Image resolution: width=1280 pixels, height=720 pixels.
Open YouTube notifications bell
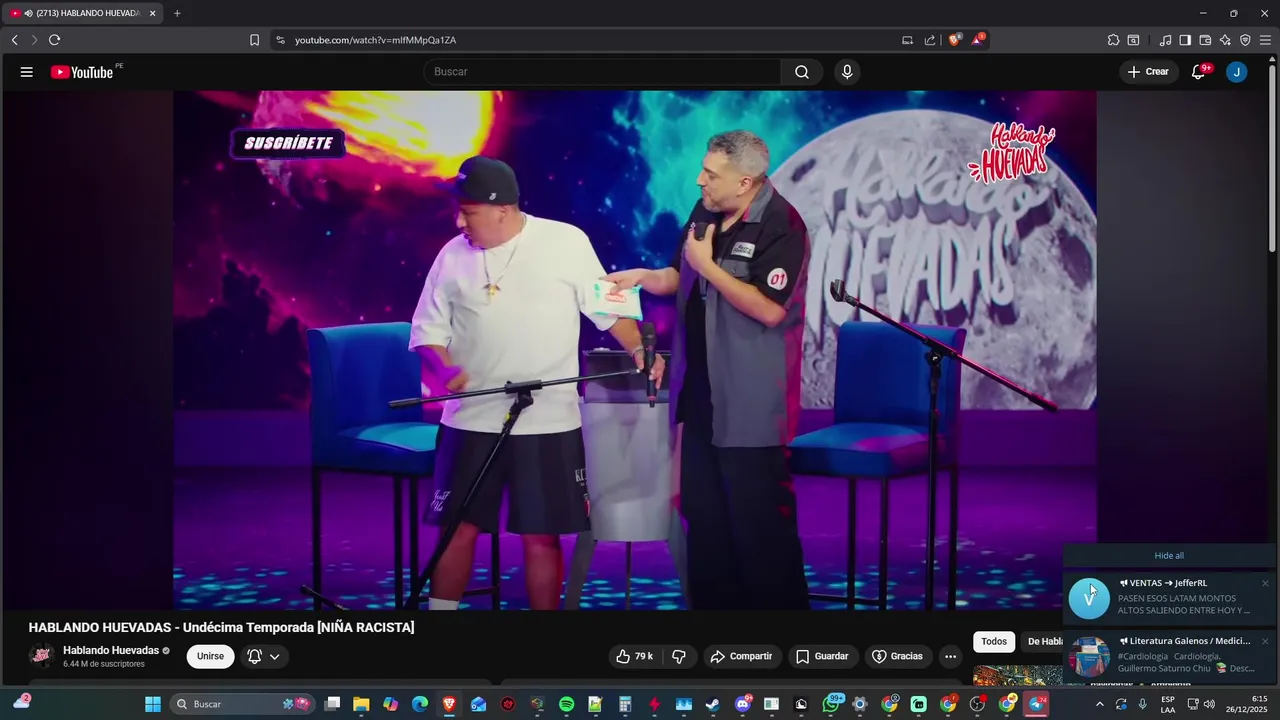pyautogui.click(x=1199, y=72)
